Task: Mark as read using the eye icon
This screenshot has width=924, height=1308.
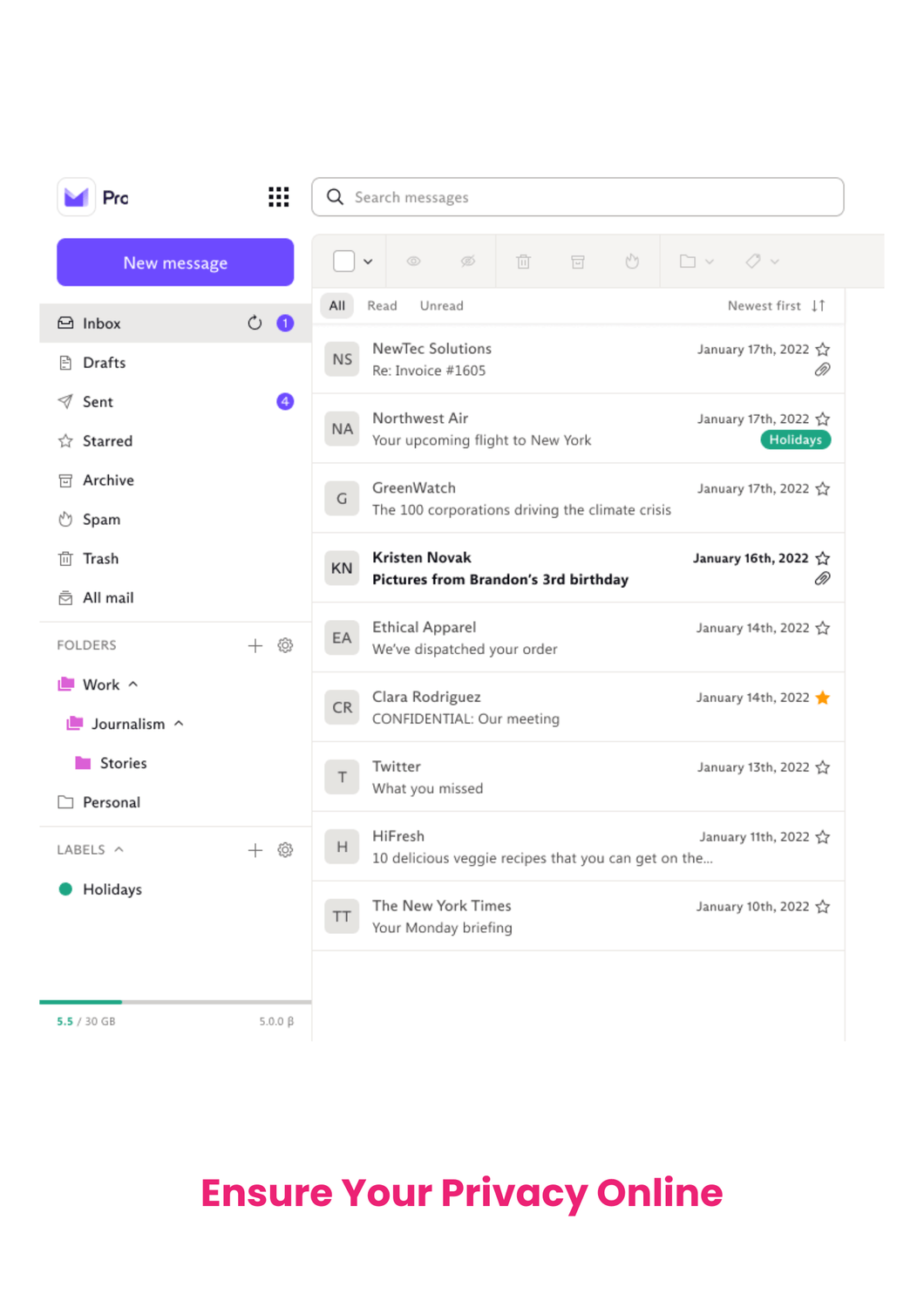Action: pyautogui.click(x=413, y=262)
